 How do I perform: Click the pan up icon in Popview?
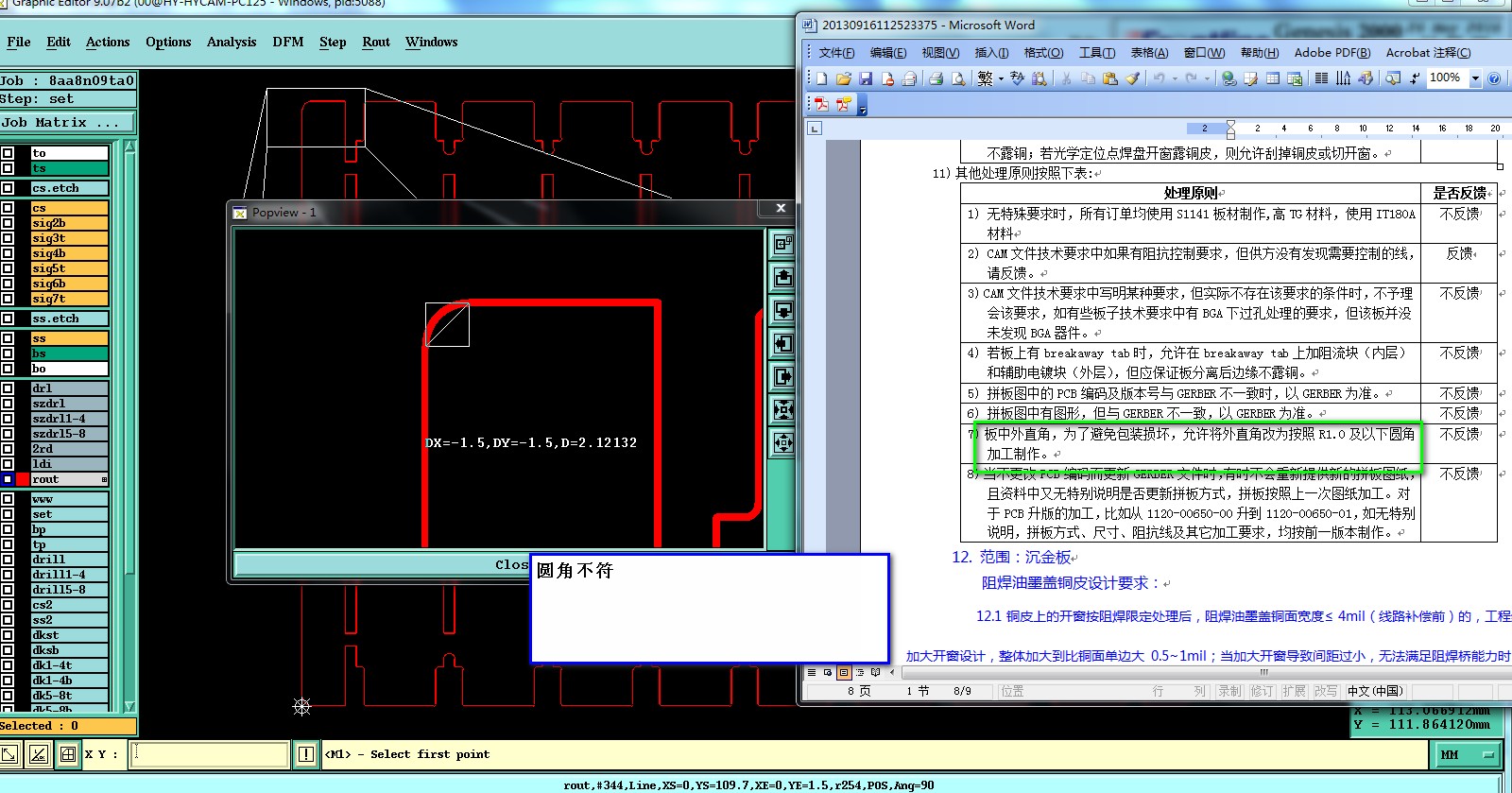(x=782, y=277)
